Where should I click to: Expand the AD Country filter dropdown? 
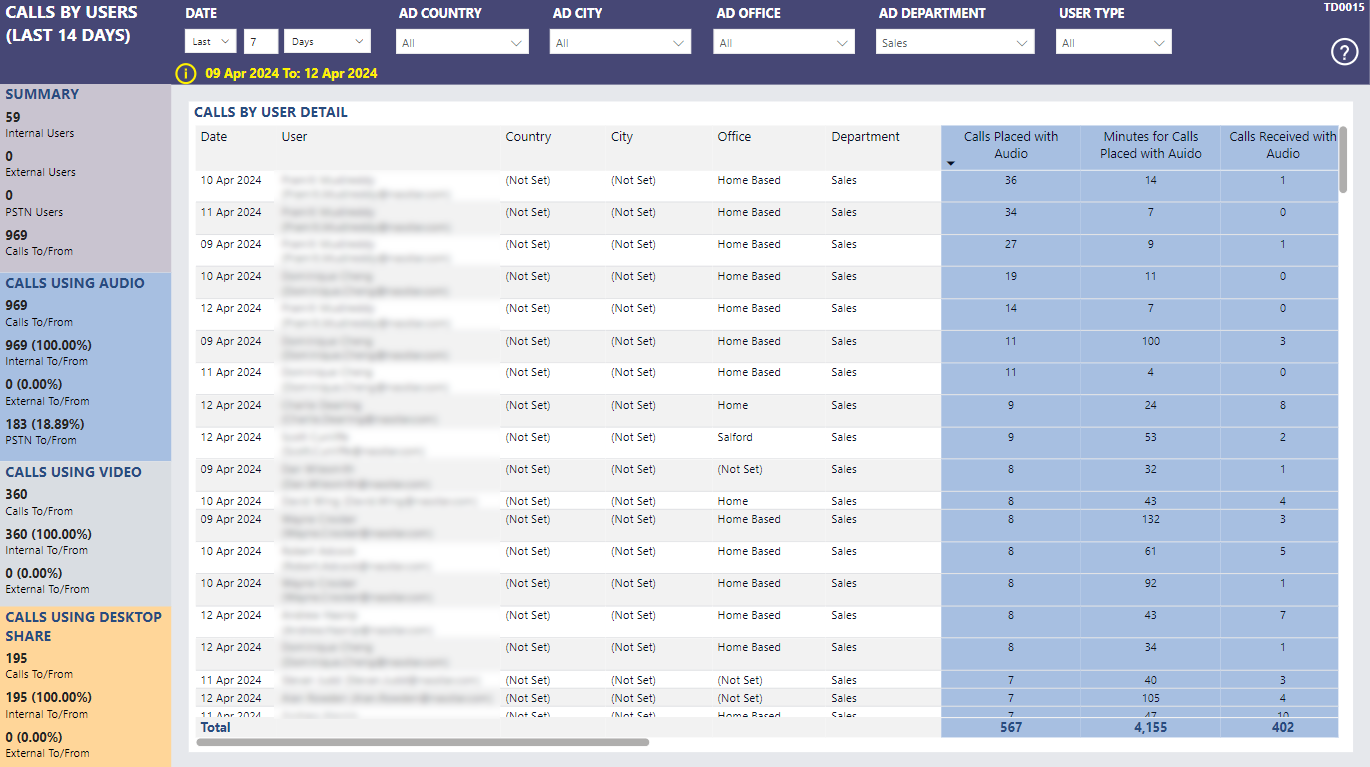pyautogui.click(x=462, y=43)
